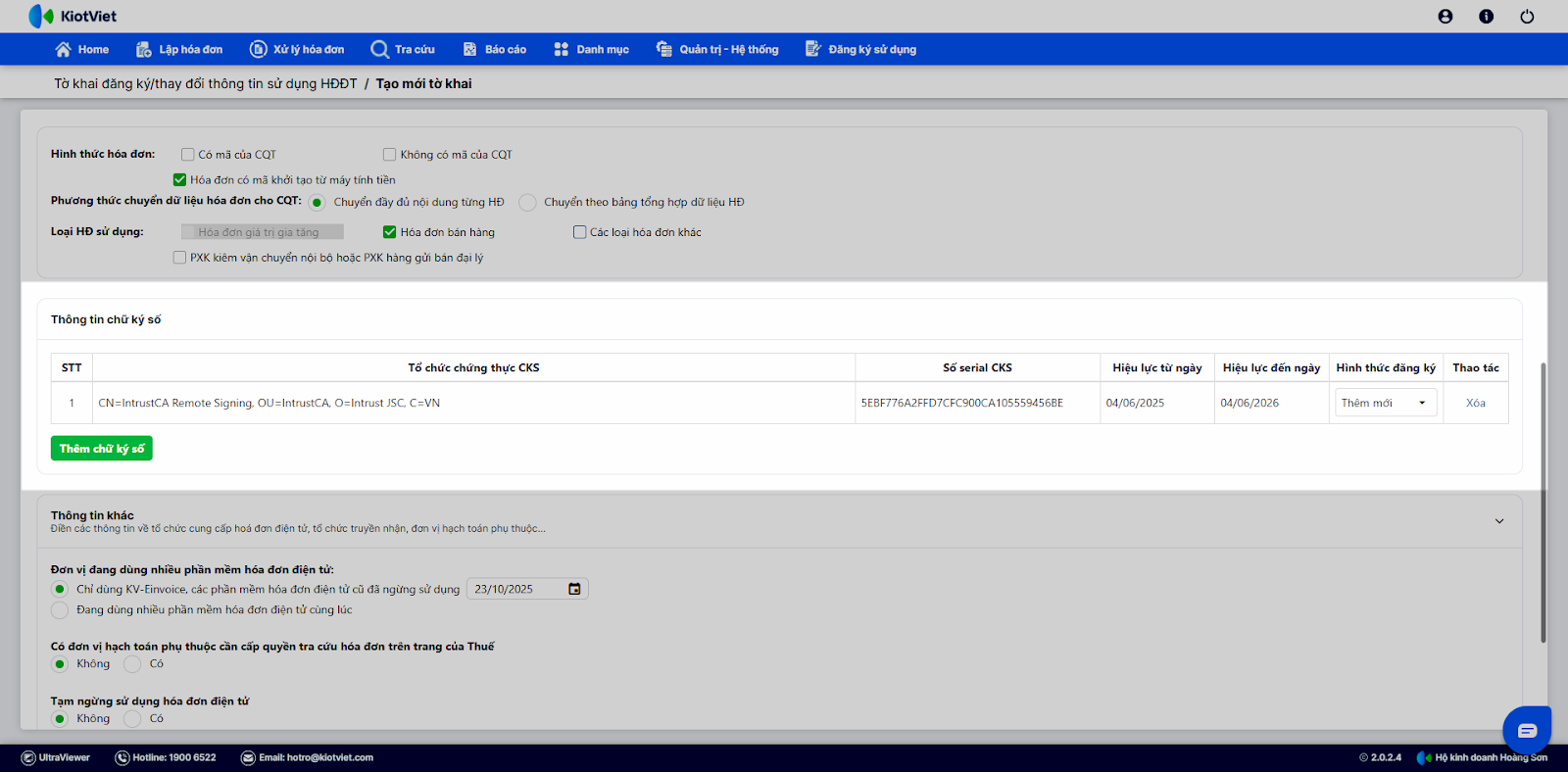Click the Tạo mới tờ khai breadcrumb

point(424,83)
